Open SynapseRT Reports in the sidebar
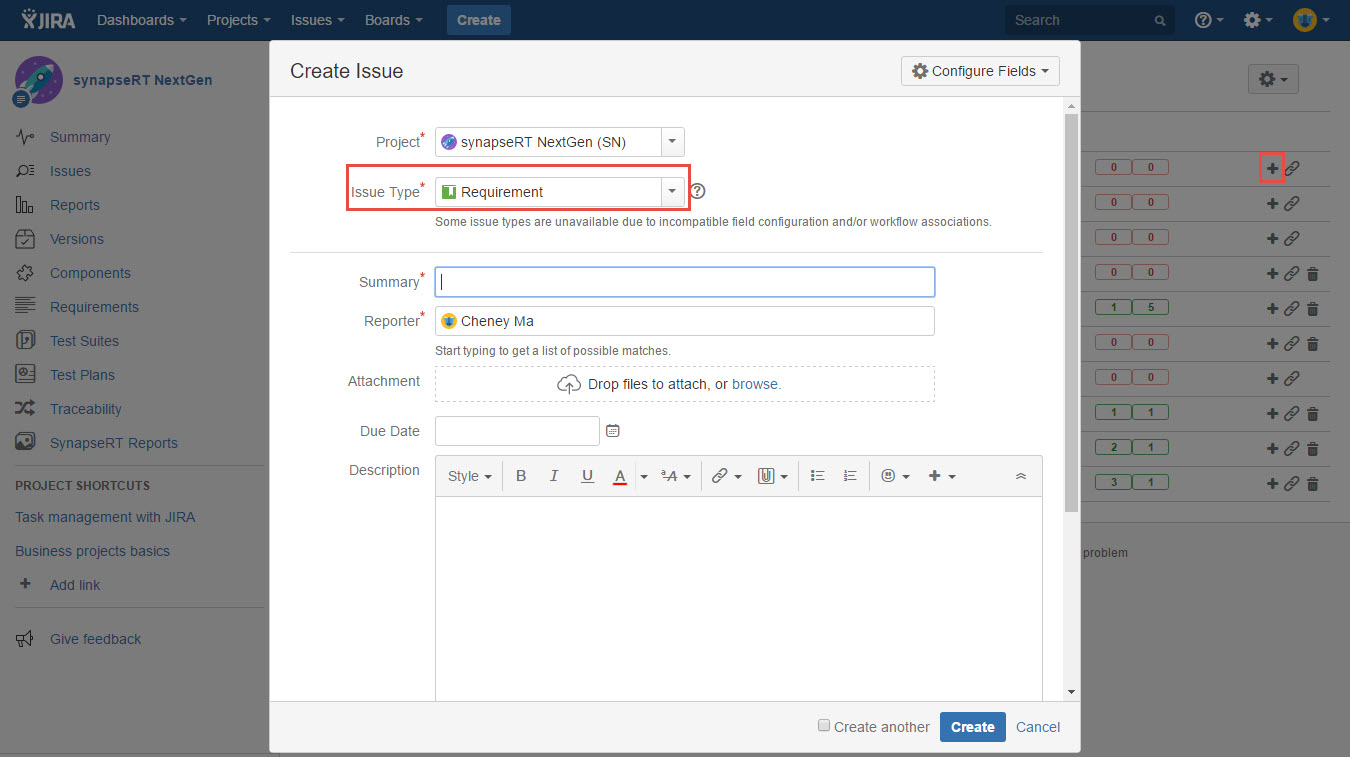The image size is (1350, 757). point(114,443)
